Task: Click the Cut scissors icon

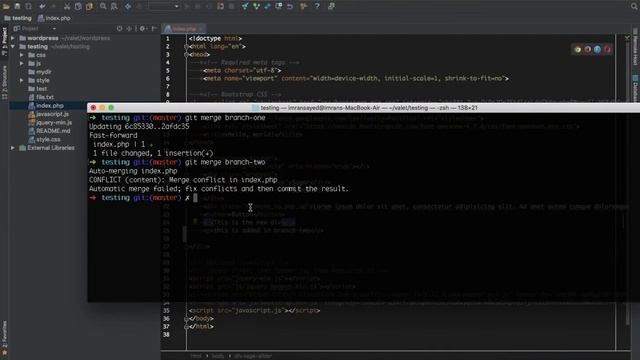Action: [x=67, y=6]
